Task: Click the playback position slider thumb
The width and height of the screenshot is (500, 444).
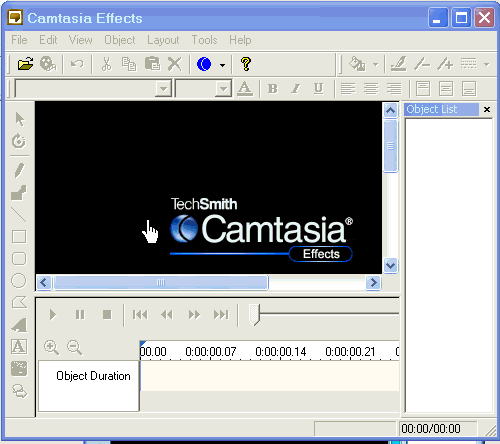Action: (x=254, y=314)
